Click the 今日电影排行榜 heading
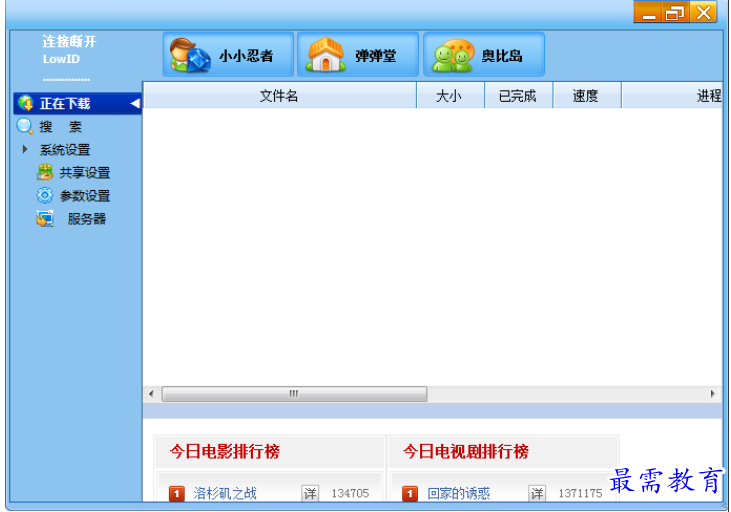This screenshot has width=731, height=512. point(225,451)
